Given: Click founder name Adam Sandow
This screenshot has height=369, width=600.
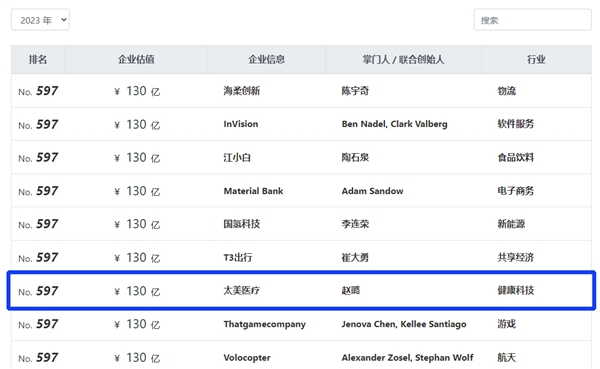Looking at the screenshot, I should (372, 191).
